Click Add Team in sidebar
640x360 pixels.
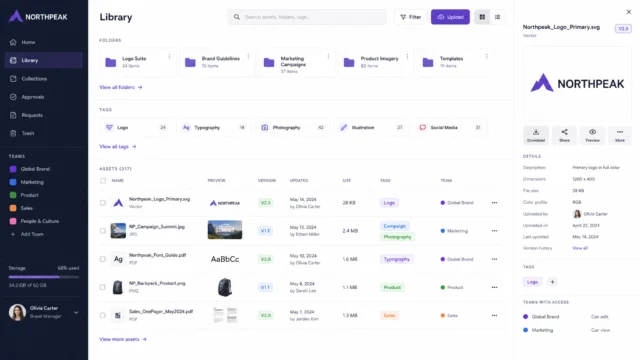27,234
